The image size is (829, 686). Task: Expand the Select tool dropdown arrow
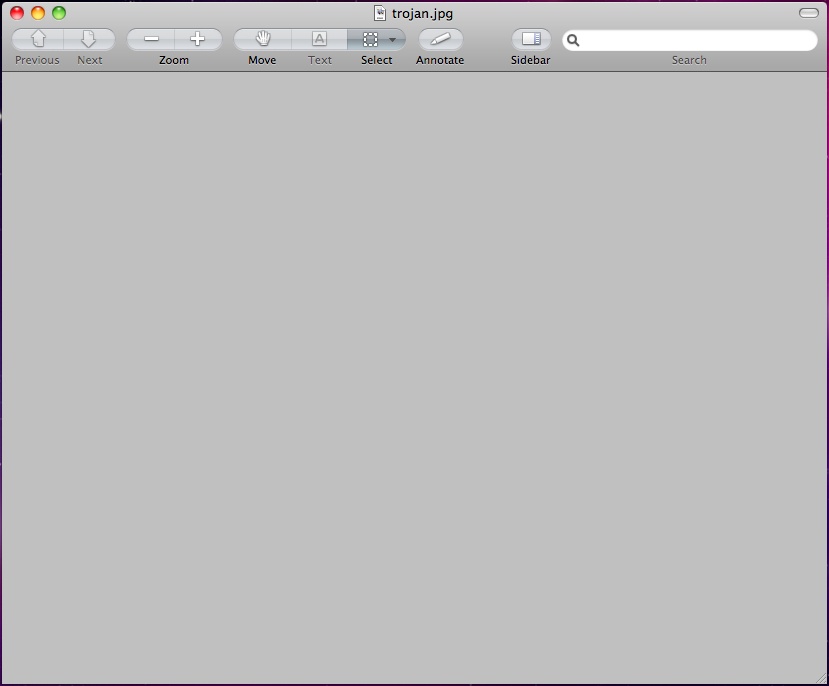(x=393, y=40)
